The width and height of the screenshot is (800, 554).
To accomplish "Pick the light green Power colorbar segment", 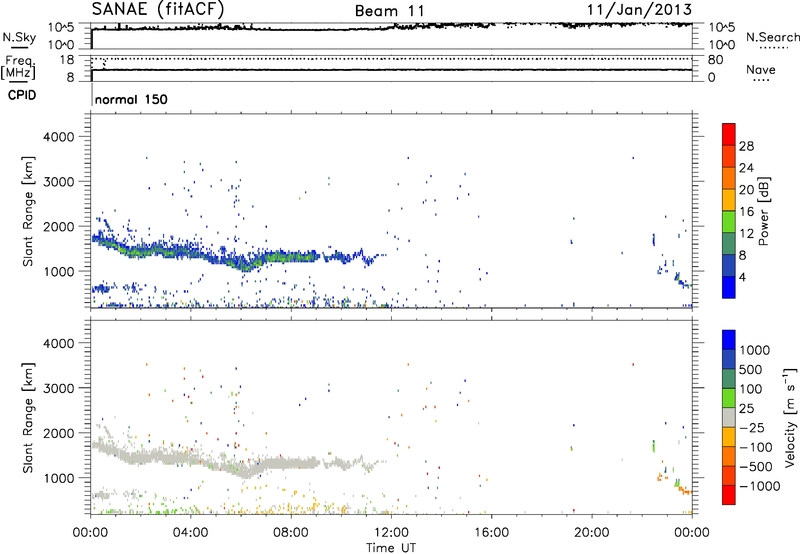I will coord(729,221).
